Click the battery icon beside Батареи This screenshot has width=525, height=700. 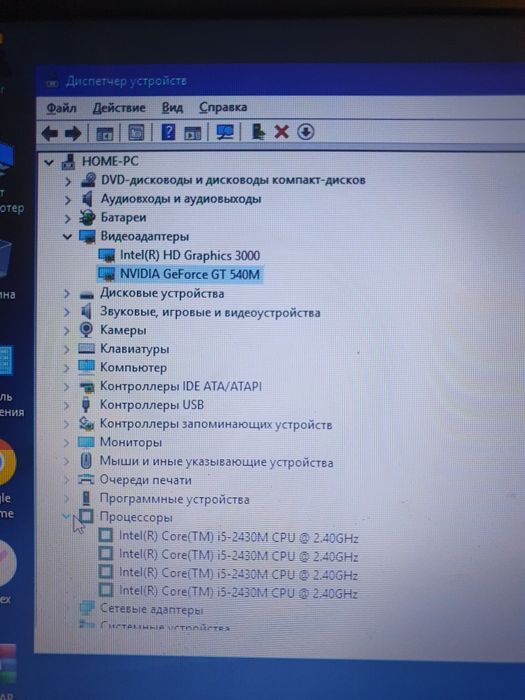[87, 218]
